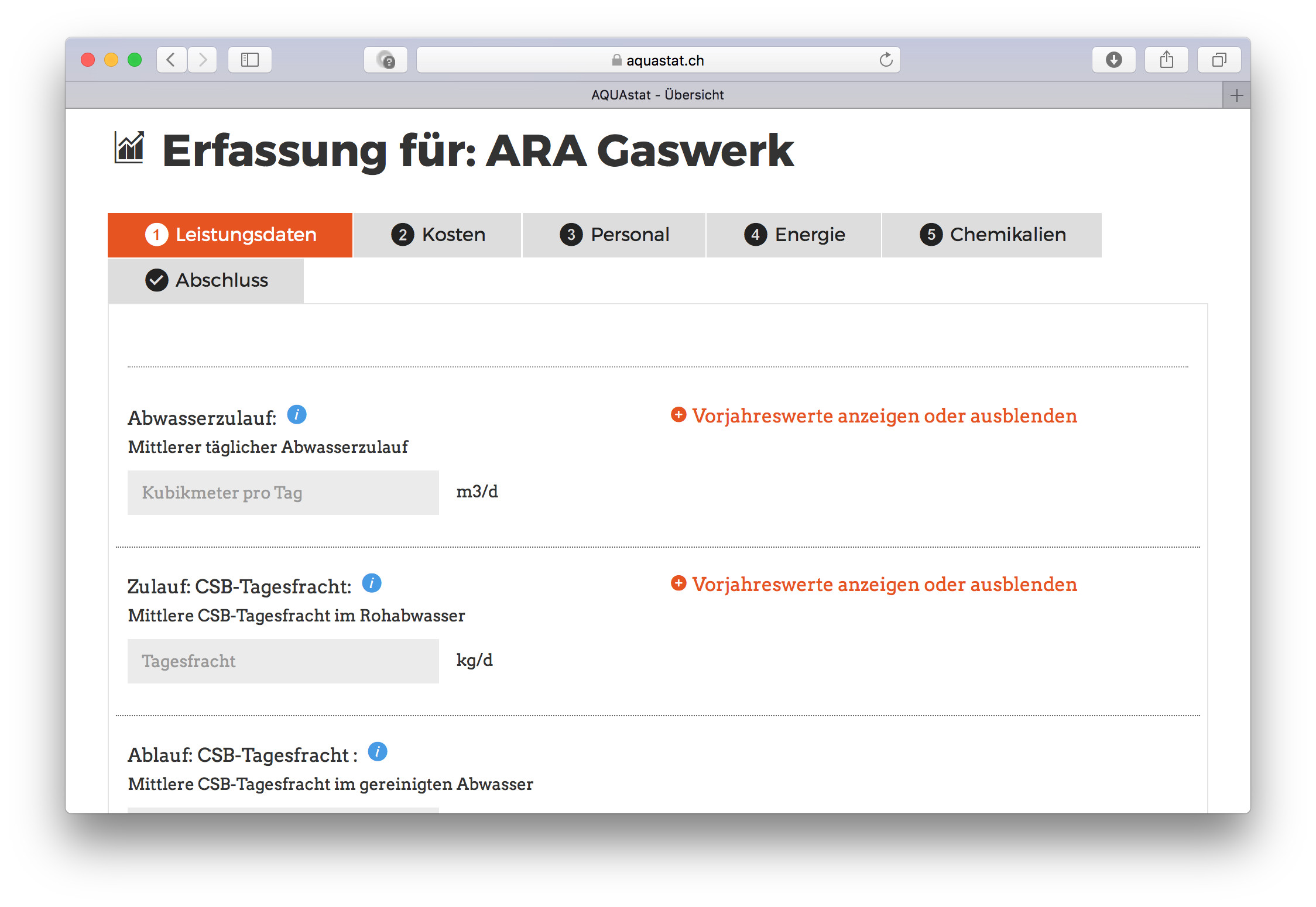
Task: Click the Safari share icon
Action: pos(1166,60)
